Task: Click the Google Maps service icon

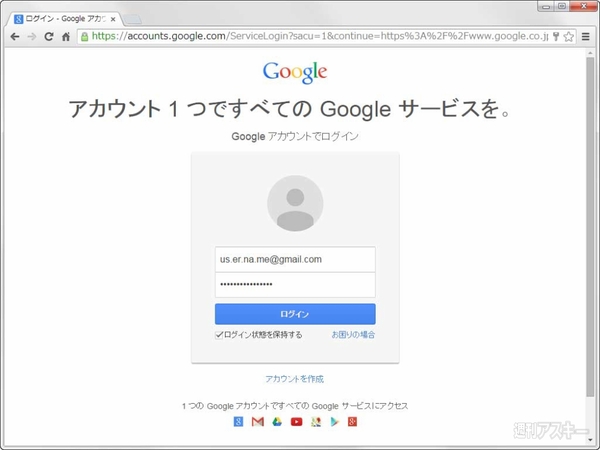Action: (x=316, y=422)
